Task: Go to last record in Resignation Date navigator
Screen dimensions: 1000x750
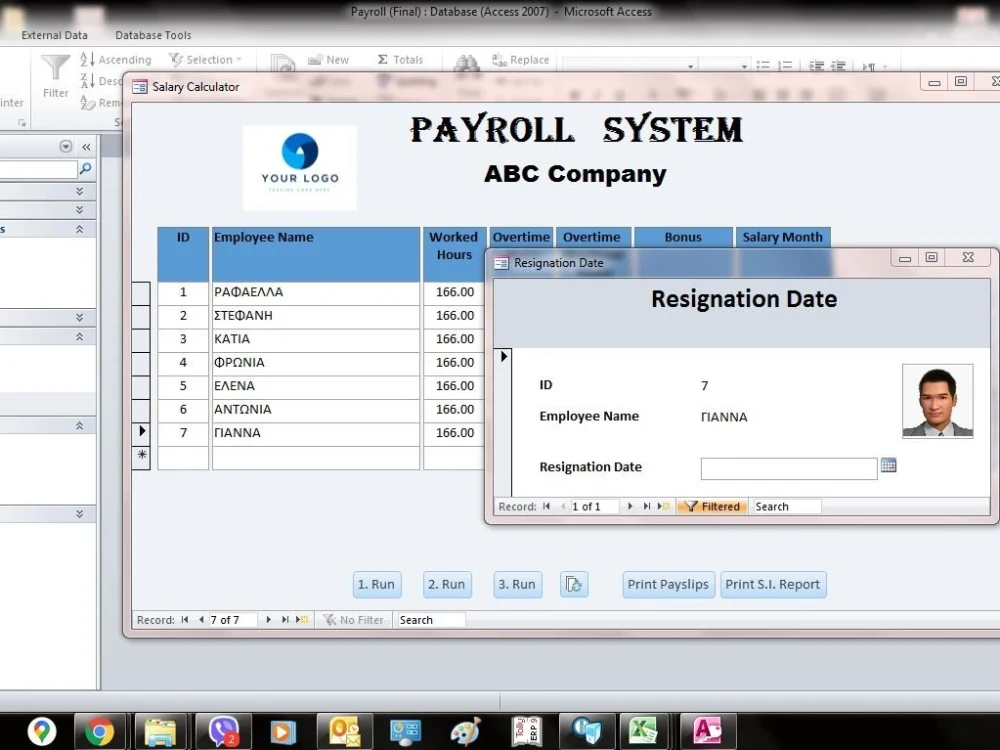Action: [647, 506]
